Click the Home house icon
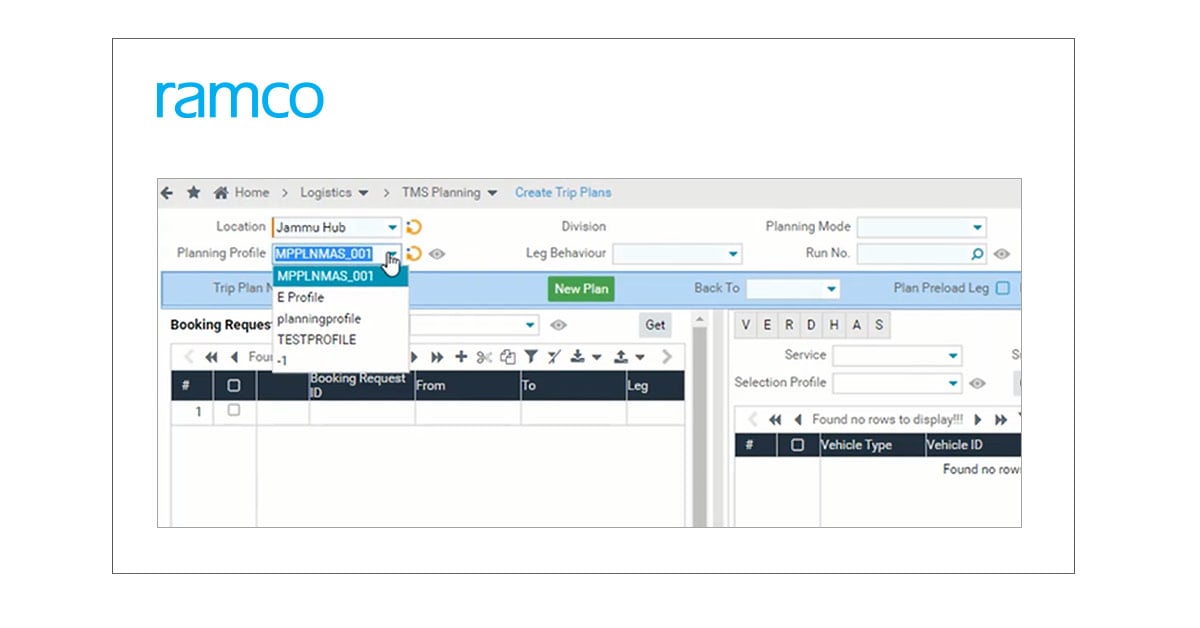Image resolution: width=1200 pixels, height=628 pixels. coord(222,193)
